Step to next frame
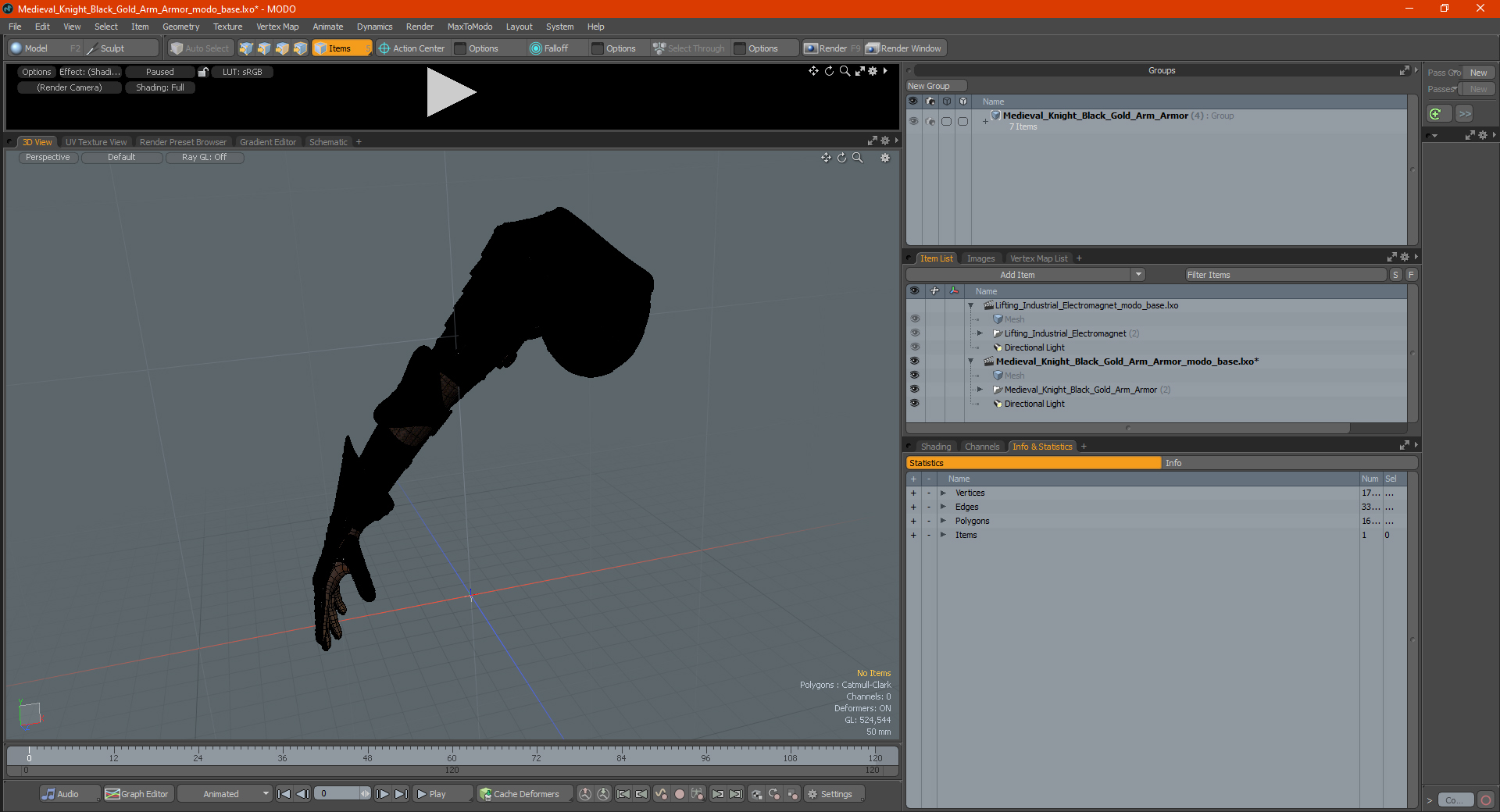Screen dimensions: 1500x812 [x=383, y=794]
